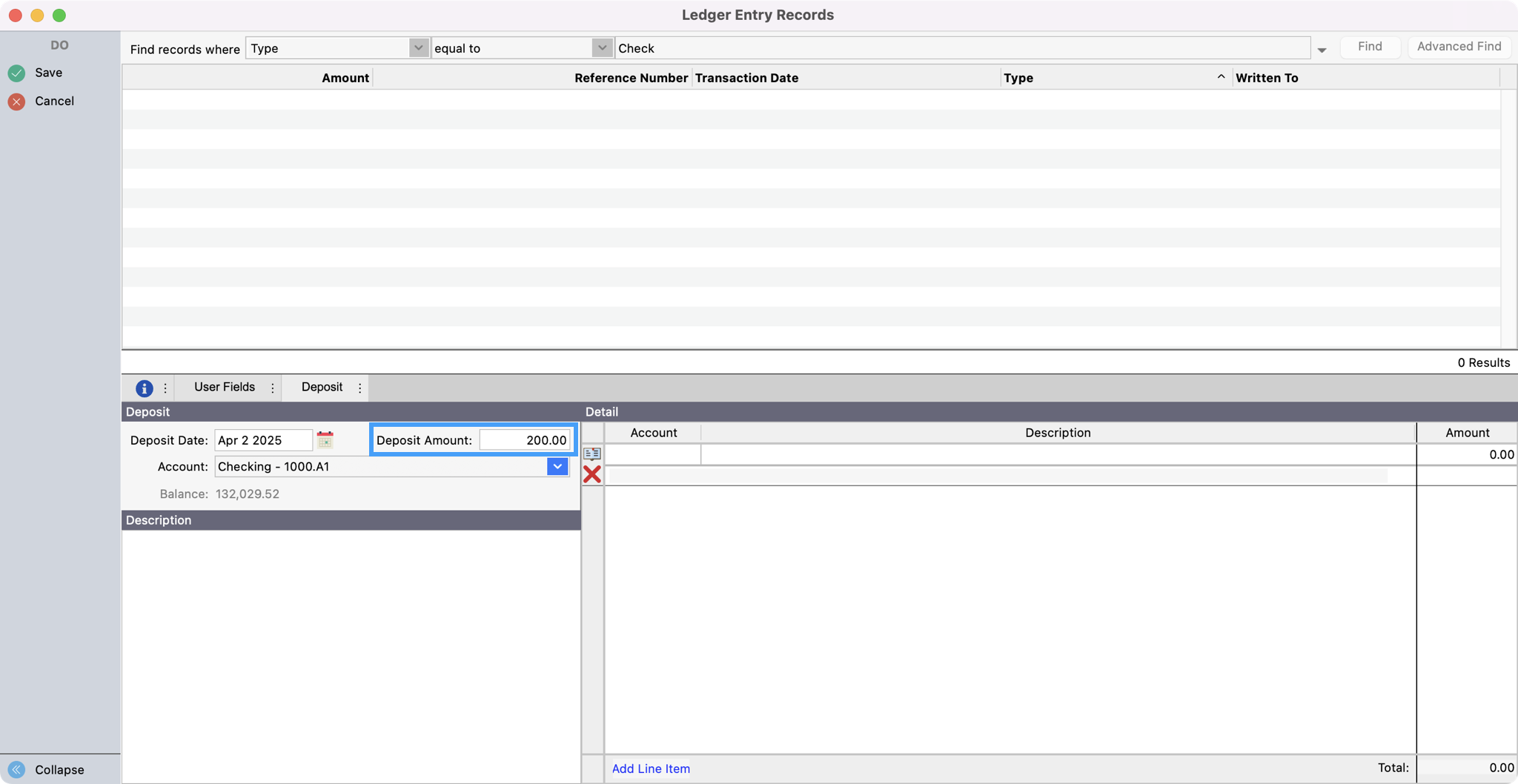Click the Collapse sidebar arrow icon

click(x=16, y=769)
